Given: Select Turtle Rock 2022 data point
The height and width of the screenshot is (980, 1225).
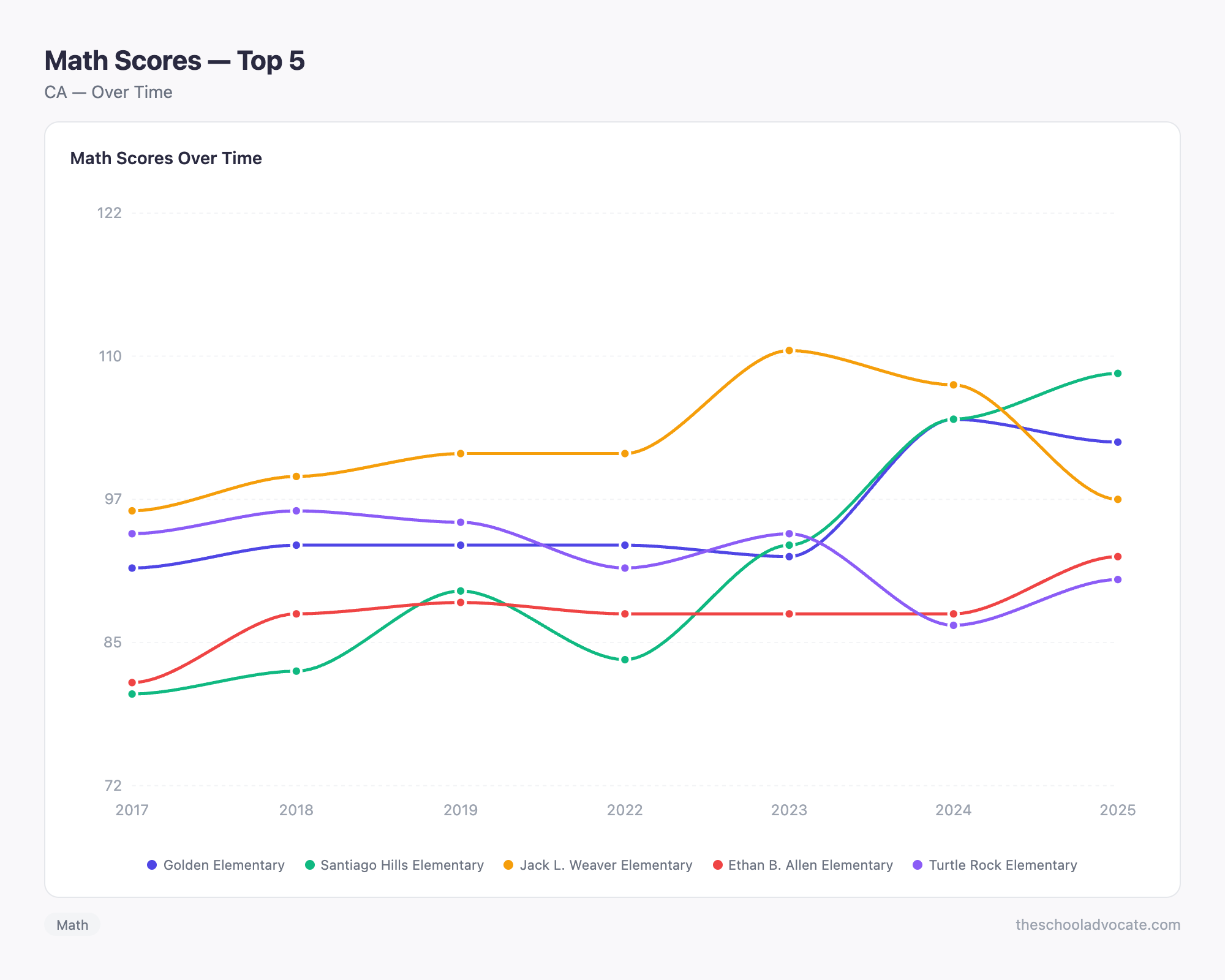Looking at the screenshot, I should coord(625,568).
